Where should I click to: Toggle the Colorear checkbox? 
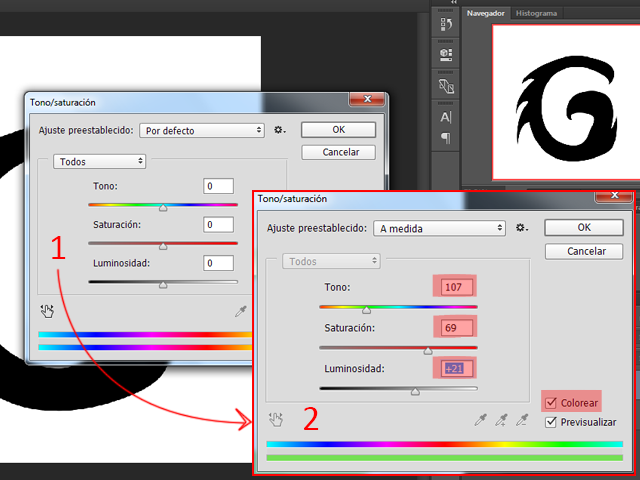(x=551, y=403)
